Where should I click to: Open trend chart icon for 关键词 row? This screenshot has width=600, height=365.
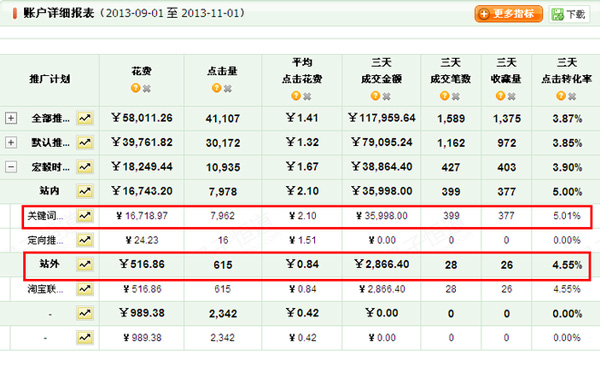85,216
